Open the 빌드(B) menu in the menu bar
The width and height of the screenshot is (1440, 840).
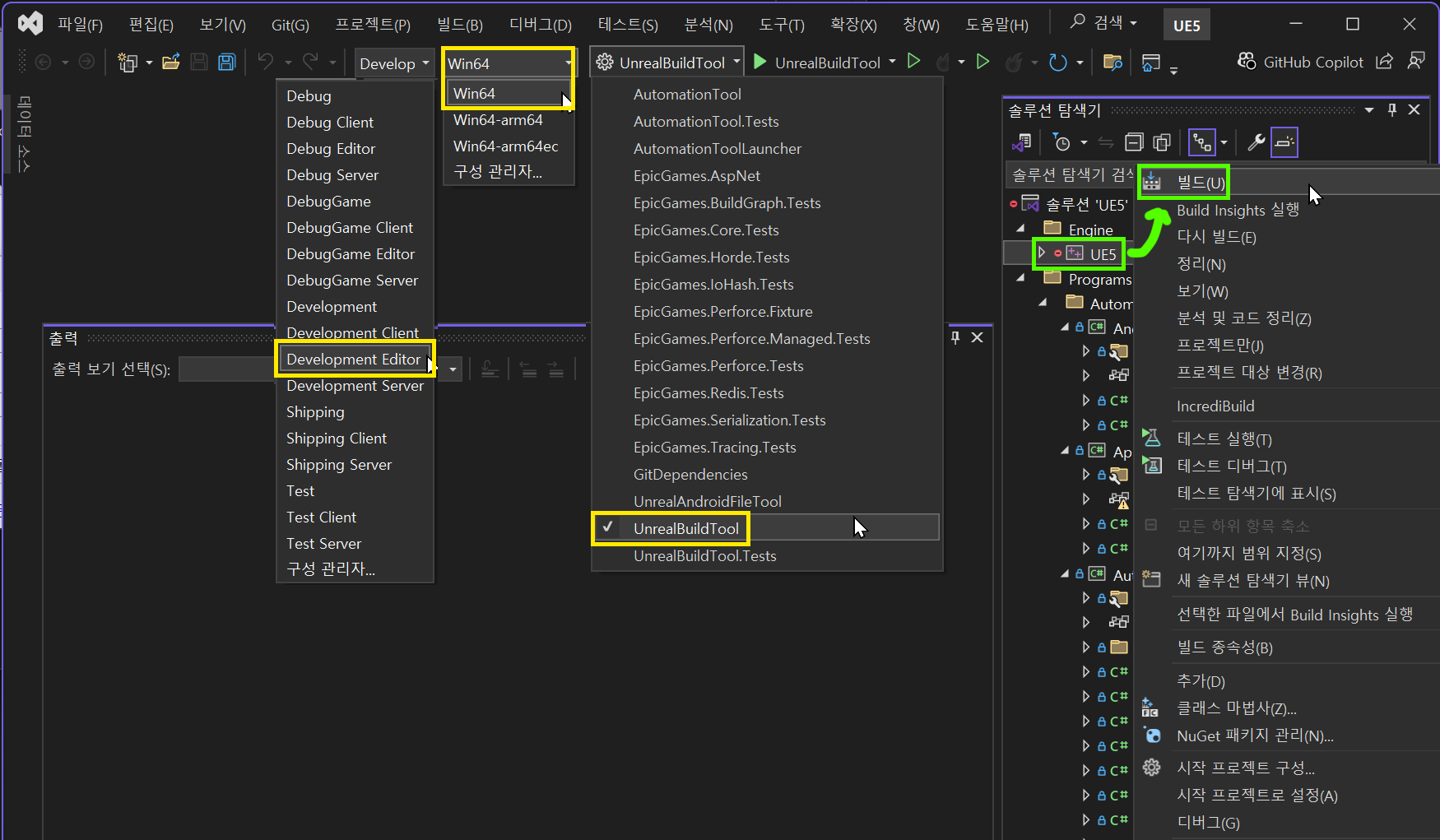pos(460,25)
